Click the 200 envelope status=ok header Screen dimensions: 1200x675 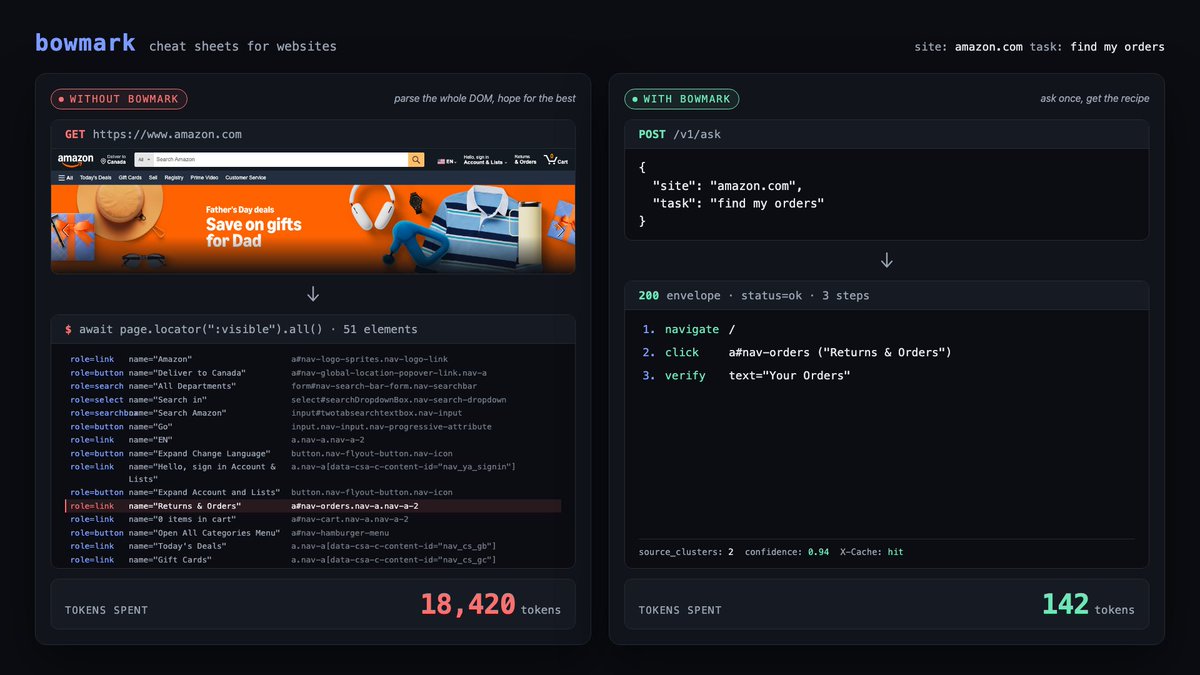[754, 296]
